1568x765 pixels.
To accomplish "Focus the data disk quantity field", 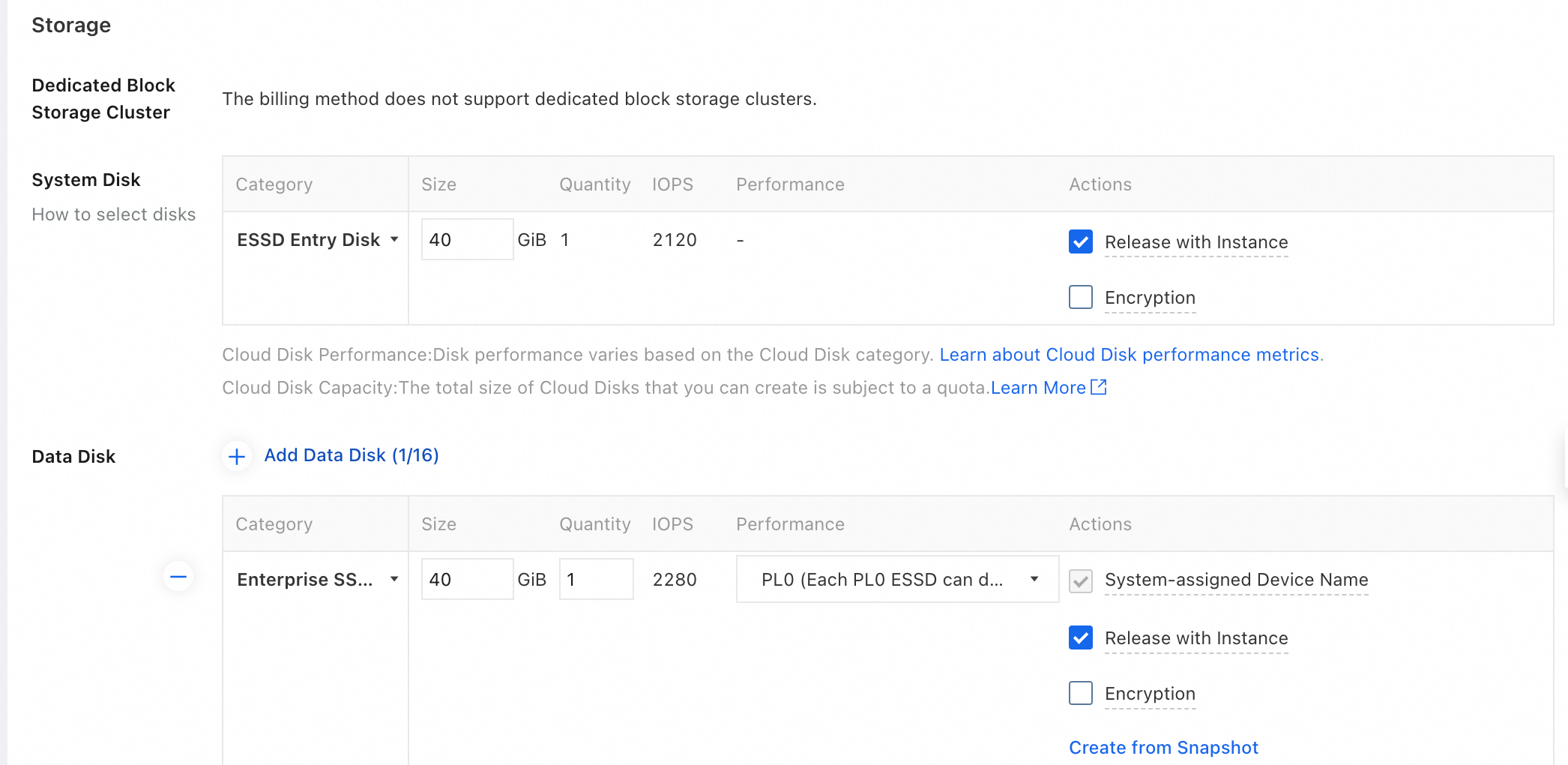I will pos(596,579).
